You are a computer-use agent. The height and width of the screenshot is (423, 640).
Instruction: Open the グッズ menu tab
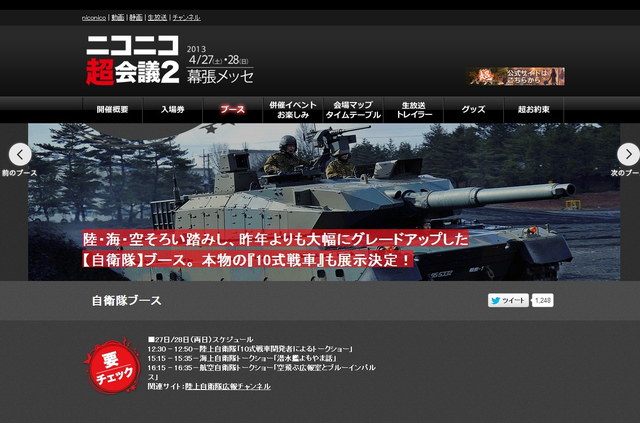474,110
